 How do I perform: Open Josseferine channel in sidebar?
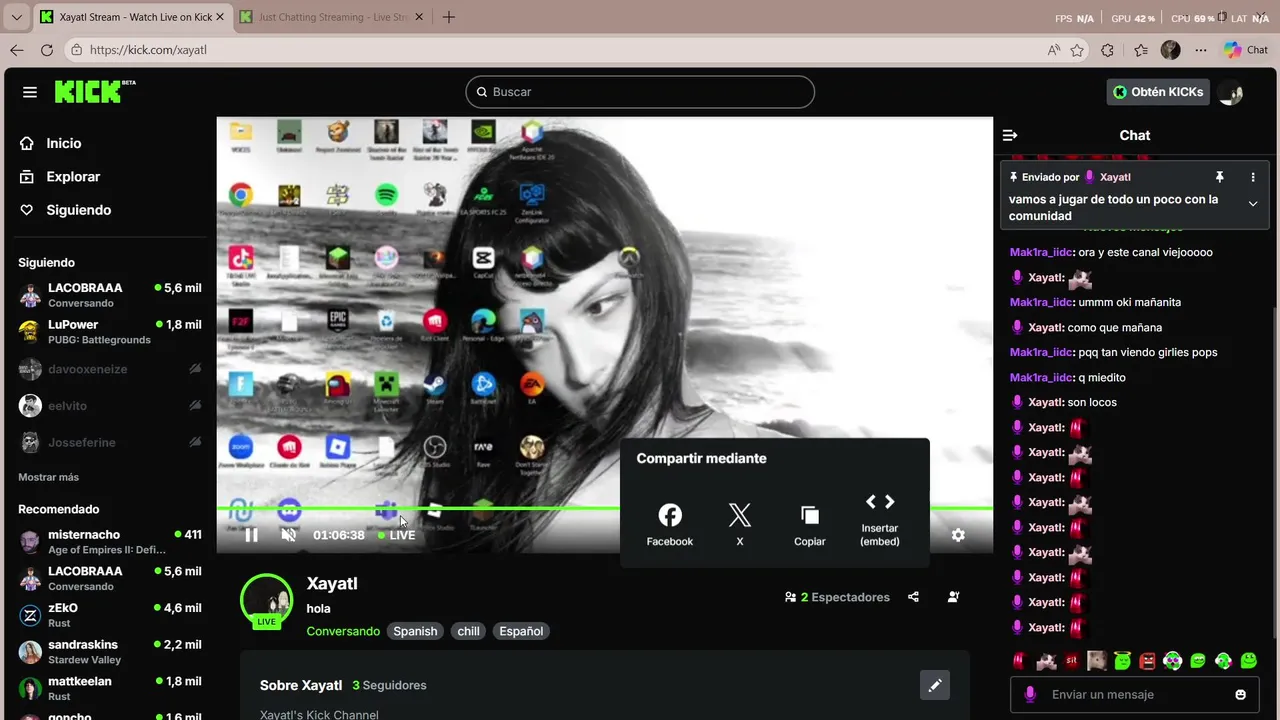[110, 442]
